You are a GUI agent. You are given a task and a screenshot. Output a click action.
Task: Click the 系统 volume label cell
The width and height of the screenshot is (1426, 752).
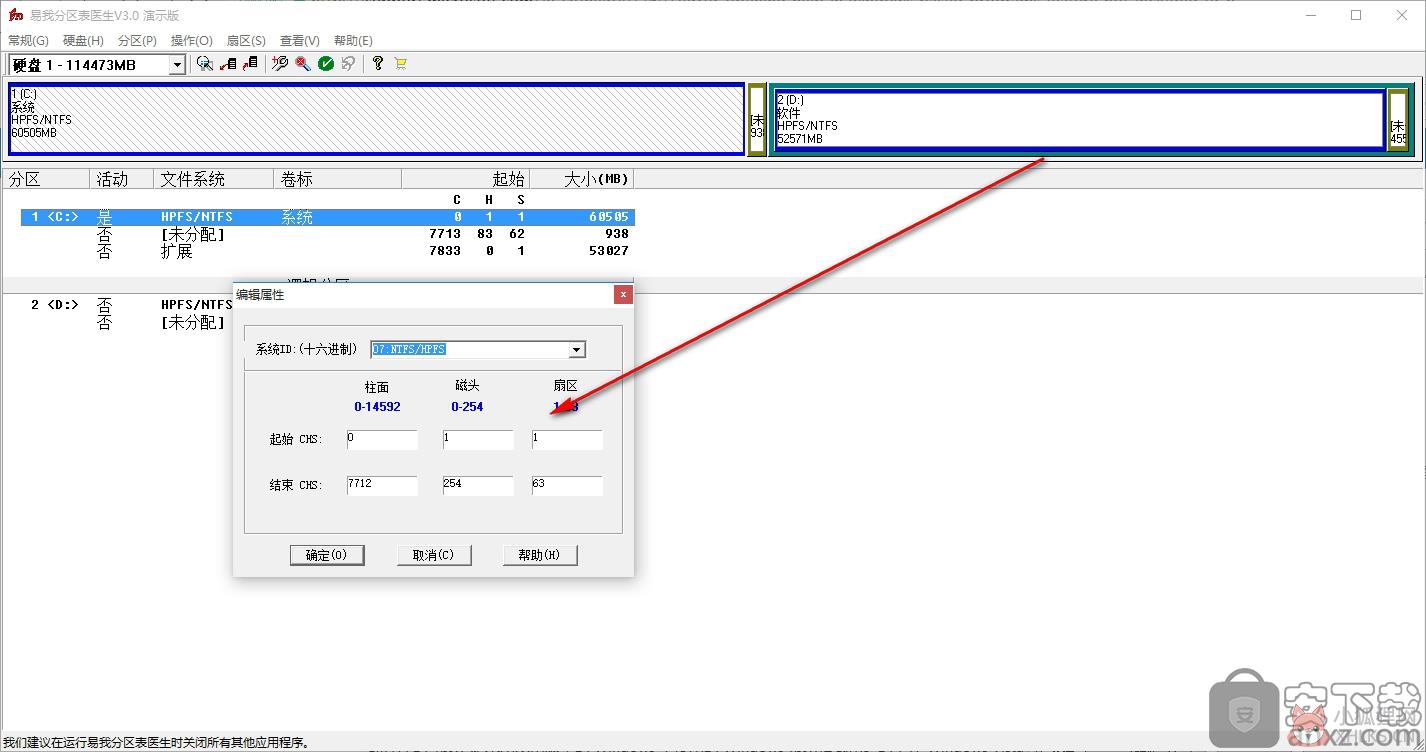(297, 217)
